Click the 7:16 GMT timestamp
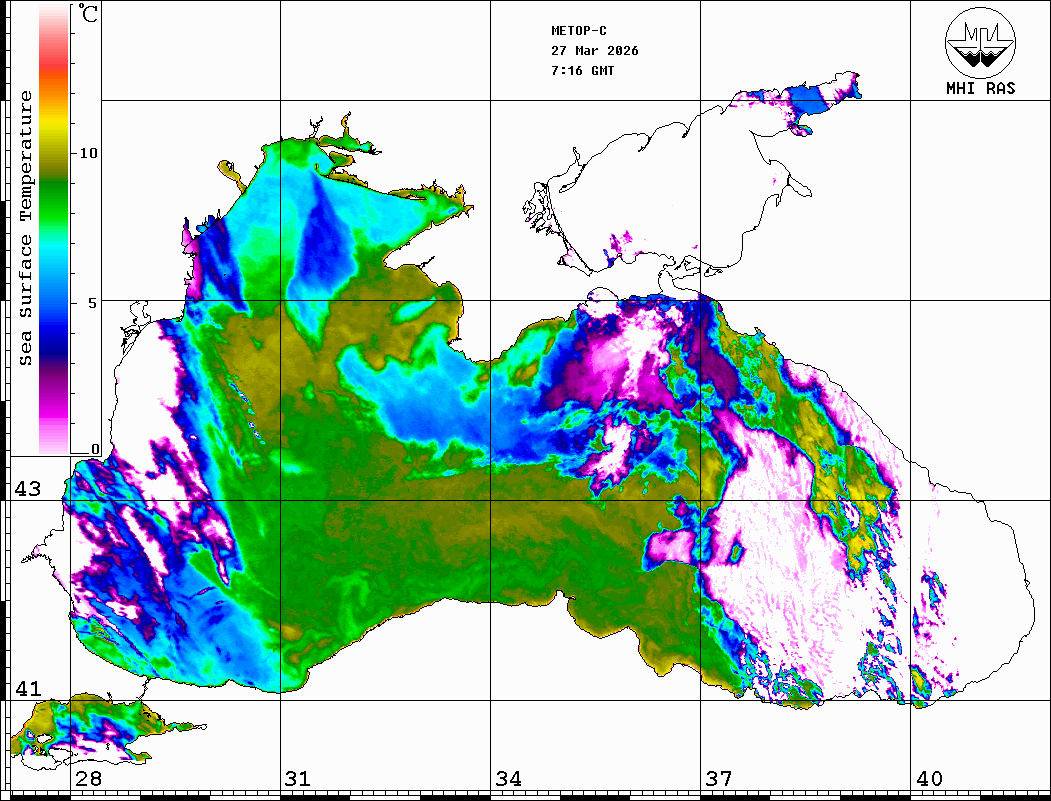This screenshot has width=1051, height=801. tap(583, 71)
